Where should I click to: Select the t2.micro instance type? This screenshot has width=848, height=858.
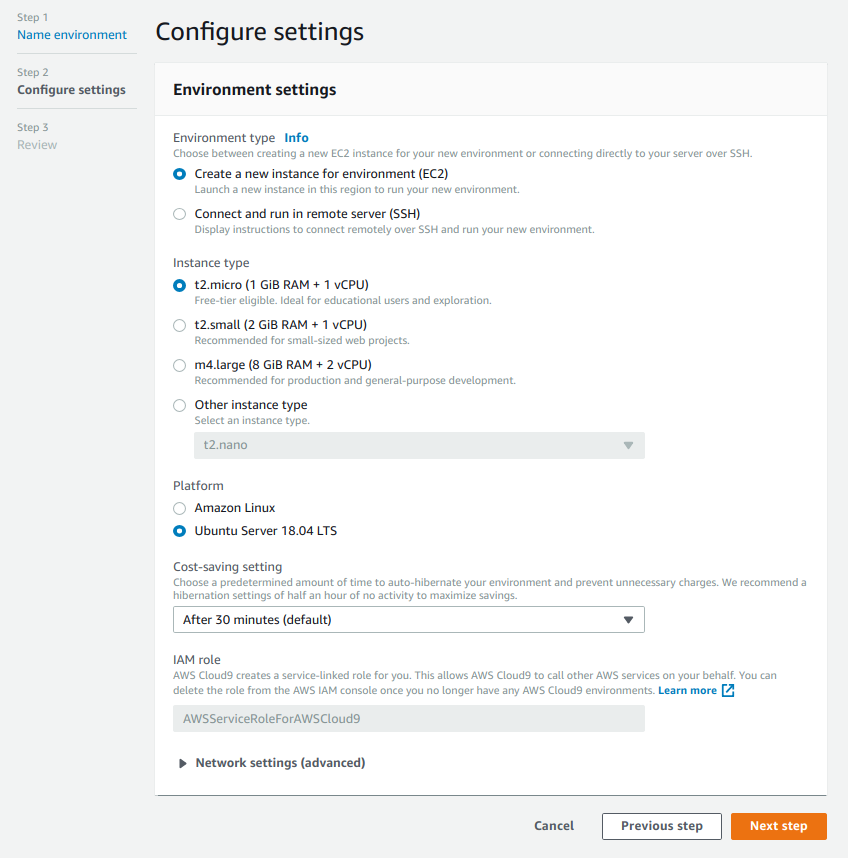pos(179,285)
